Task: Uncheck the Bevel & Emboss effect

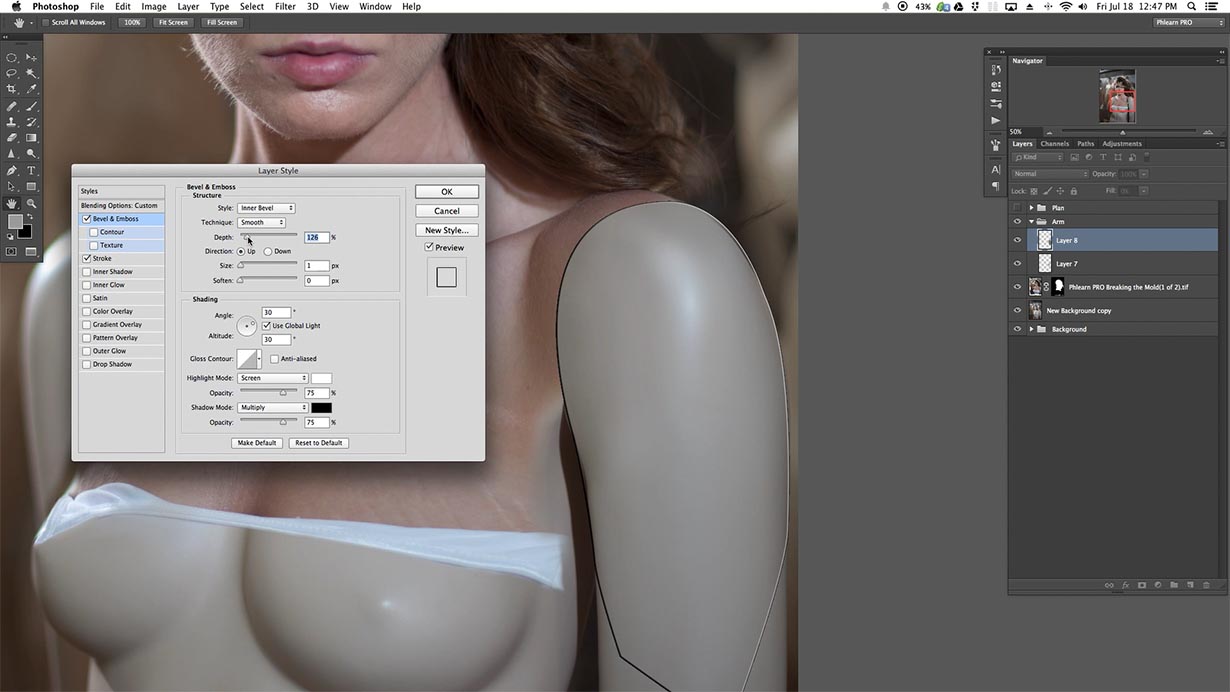Action: click(87, 219)
